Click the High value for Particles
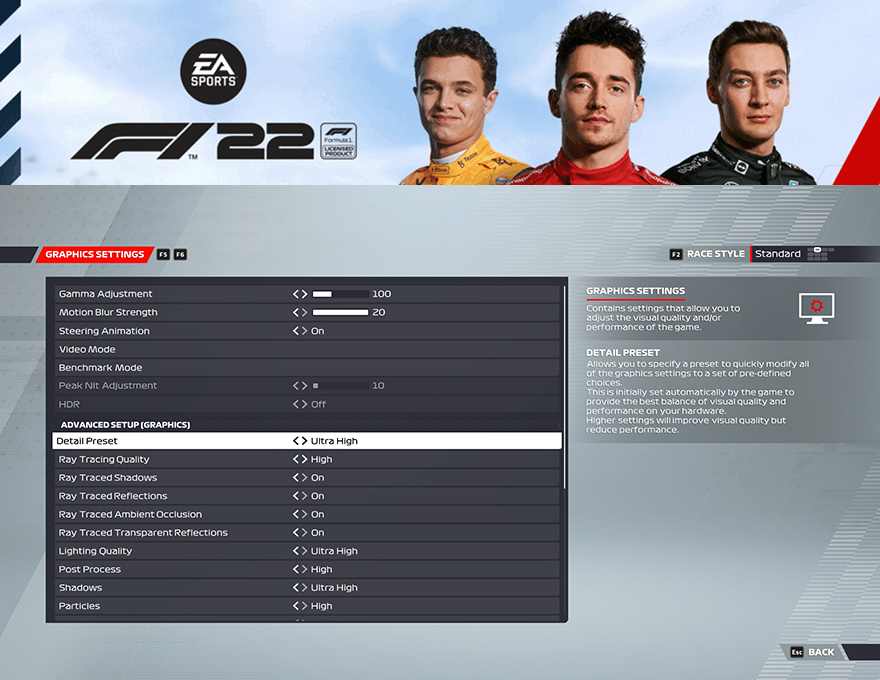Image resolution: width=880 pixels, height=680 pixels. (x=322, y=606)
